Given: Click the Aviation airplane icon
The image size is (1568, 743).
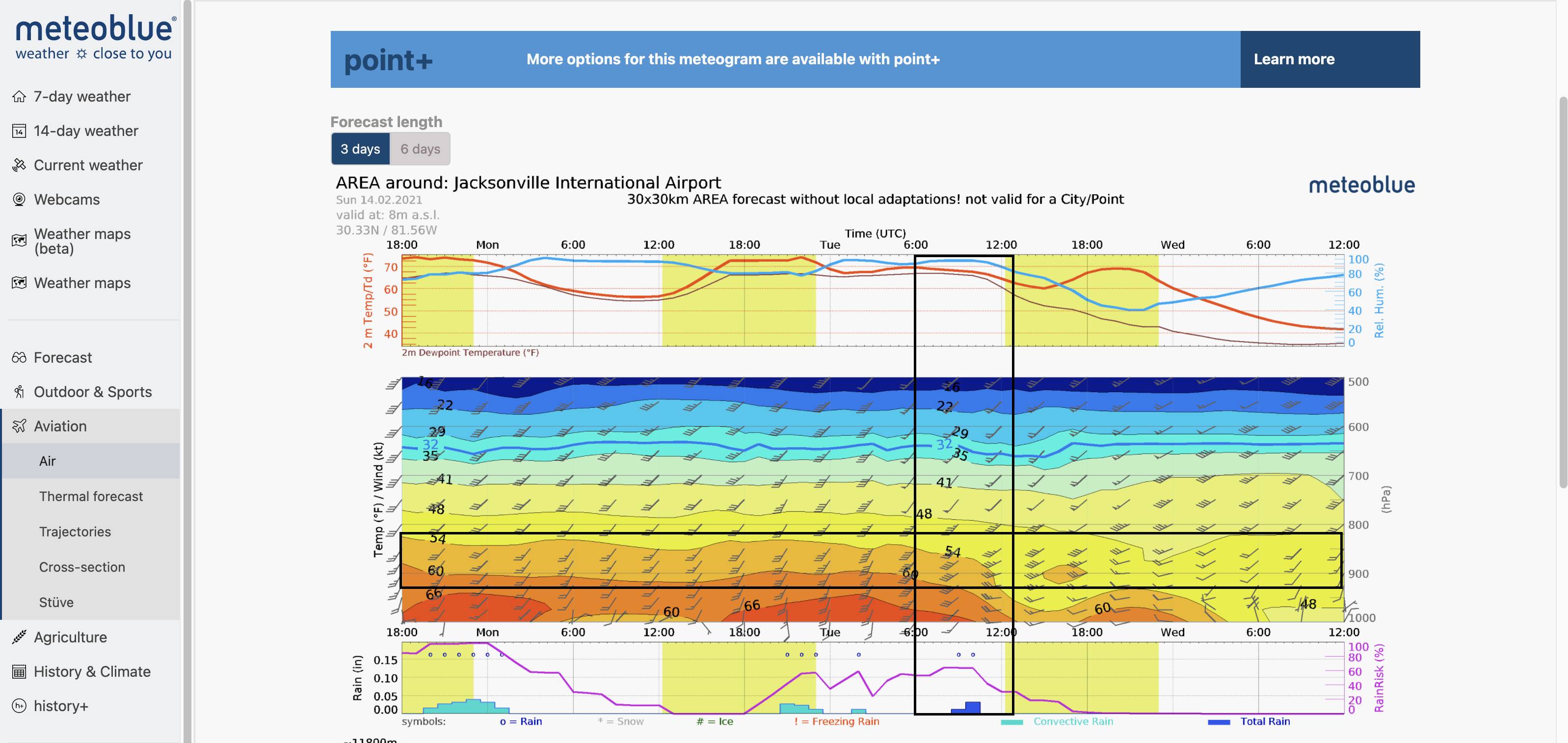Looking at the screenshot, I should click(x=19, y=426).
